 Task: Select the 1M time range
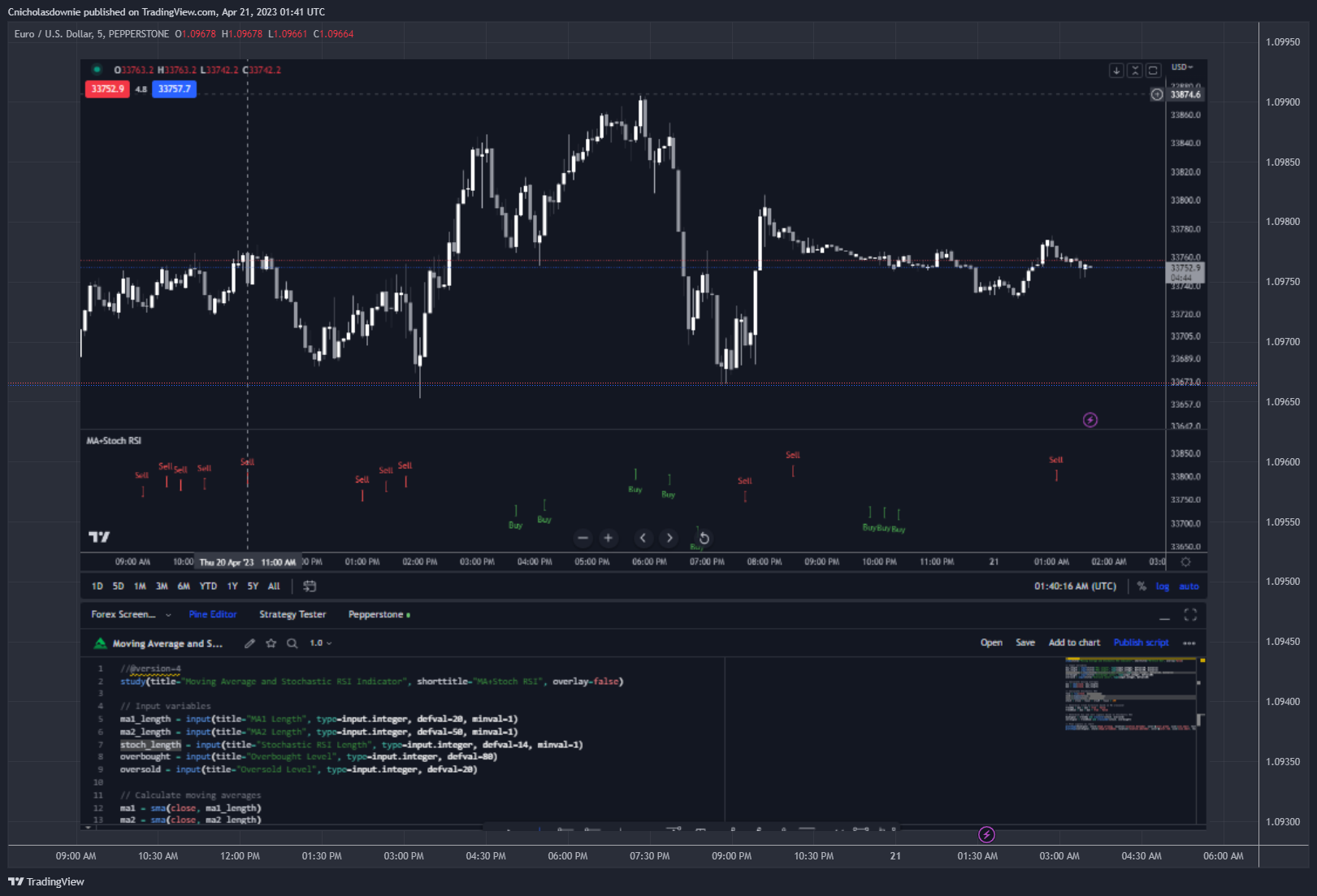[x=141, y=586]
